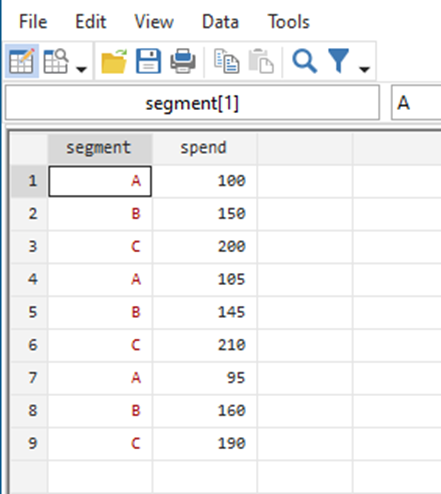The width and height of the screenshot is (441, 494).
Task: Select row header 6
Action: [29, 345]
